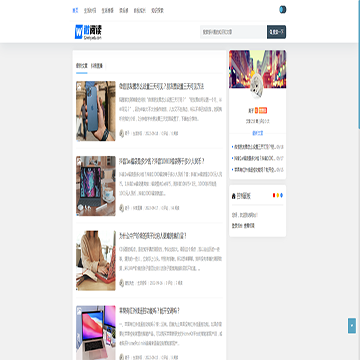Open the title beside the MacBook photo
This screenshot has height=360, width=360.
coord(150,311)
